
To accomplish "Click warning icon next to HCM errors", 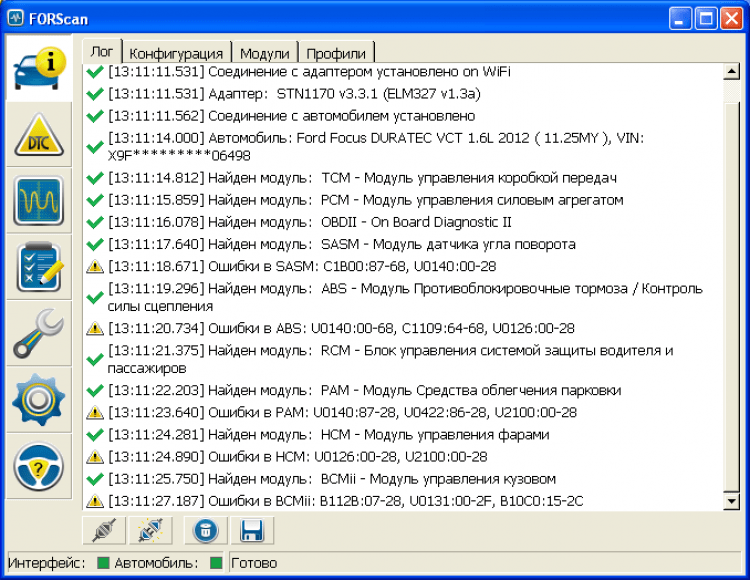I will coord(95,457).
